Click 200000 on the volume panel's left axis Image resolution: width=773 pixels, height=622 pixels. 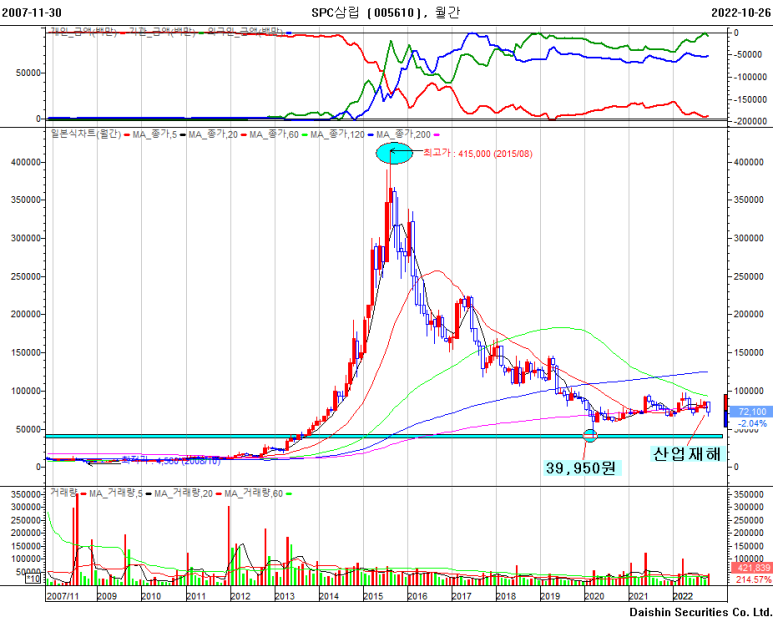point(26,533)
